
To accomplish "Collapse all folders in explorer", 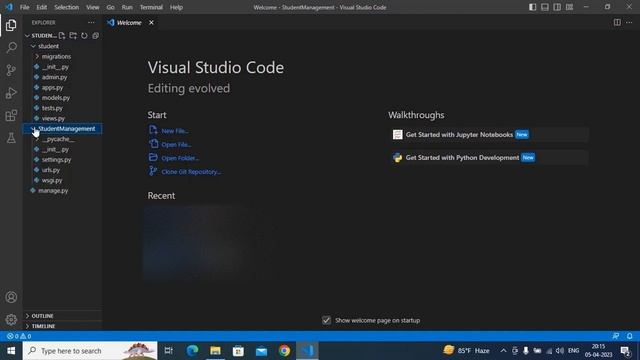I will 96,36.
